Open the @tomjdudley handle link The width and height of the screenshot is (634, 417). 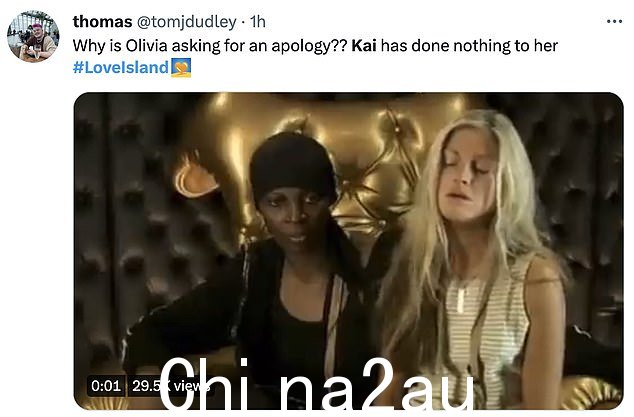[187, 22]
